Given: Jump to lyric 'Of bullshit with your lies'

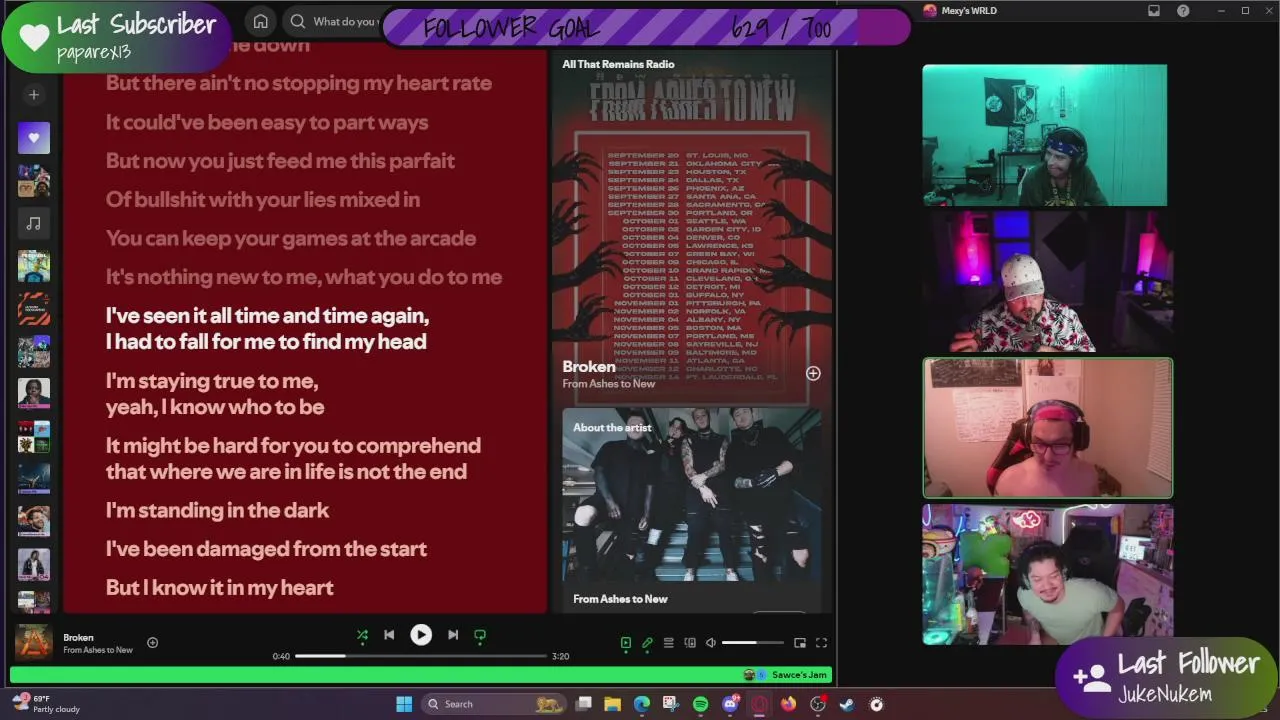Looking at the screenshot, I should coord(263,200).
